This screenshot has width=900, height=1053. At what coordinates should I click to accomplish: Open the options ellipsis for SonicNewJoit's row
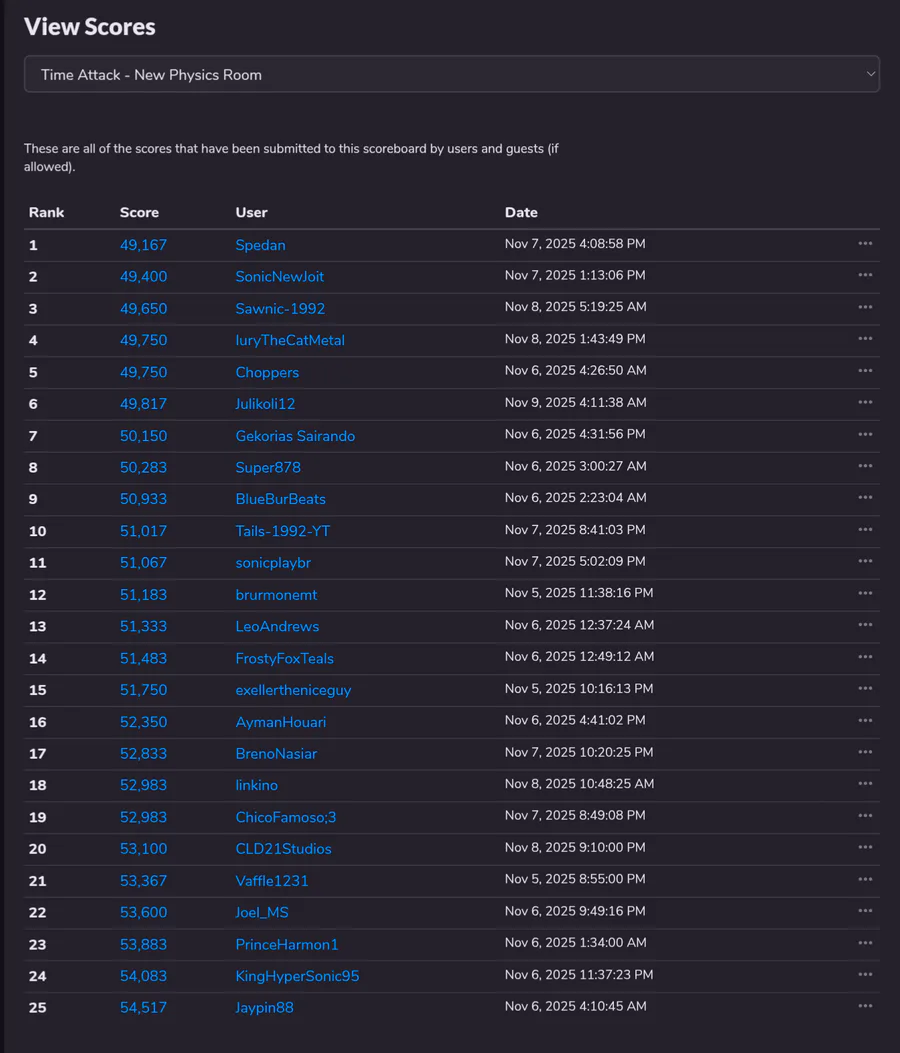point(865,276)
